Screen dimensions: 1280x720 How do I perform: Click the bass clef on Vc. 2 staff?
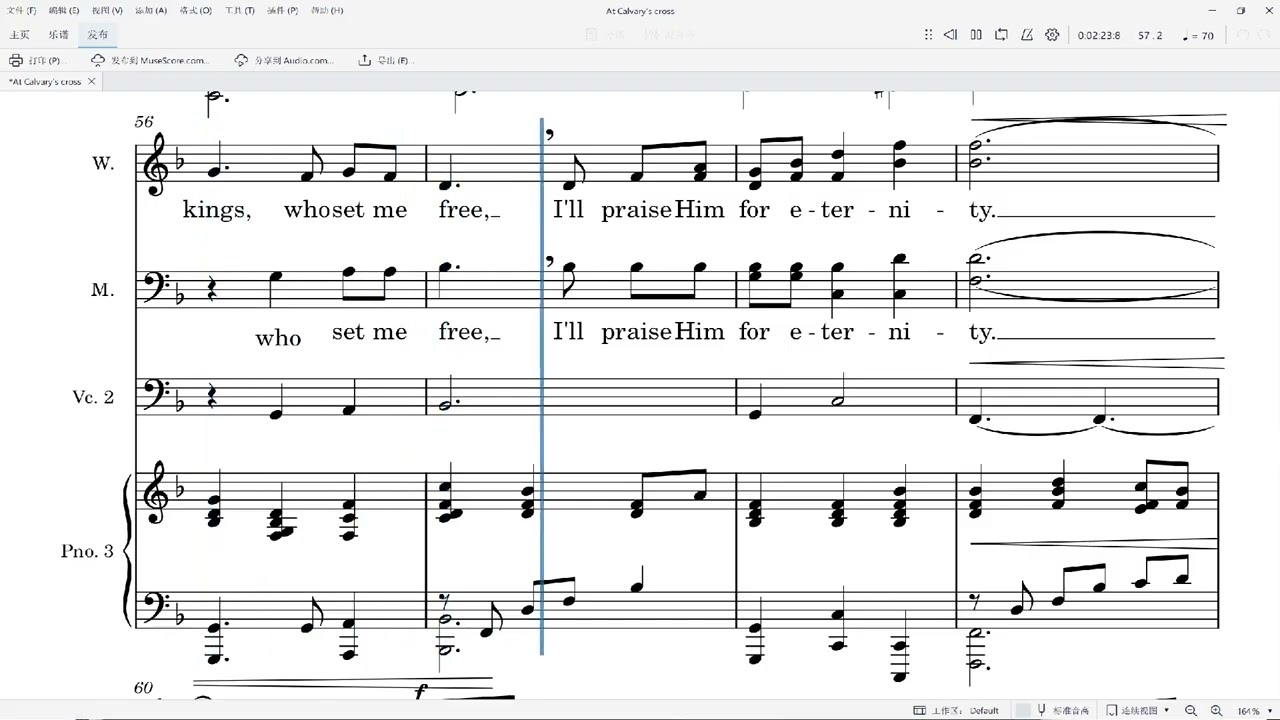click(156, 394)
